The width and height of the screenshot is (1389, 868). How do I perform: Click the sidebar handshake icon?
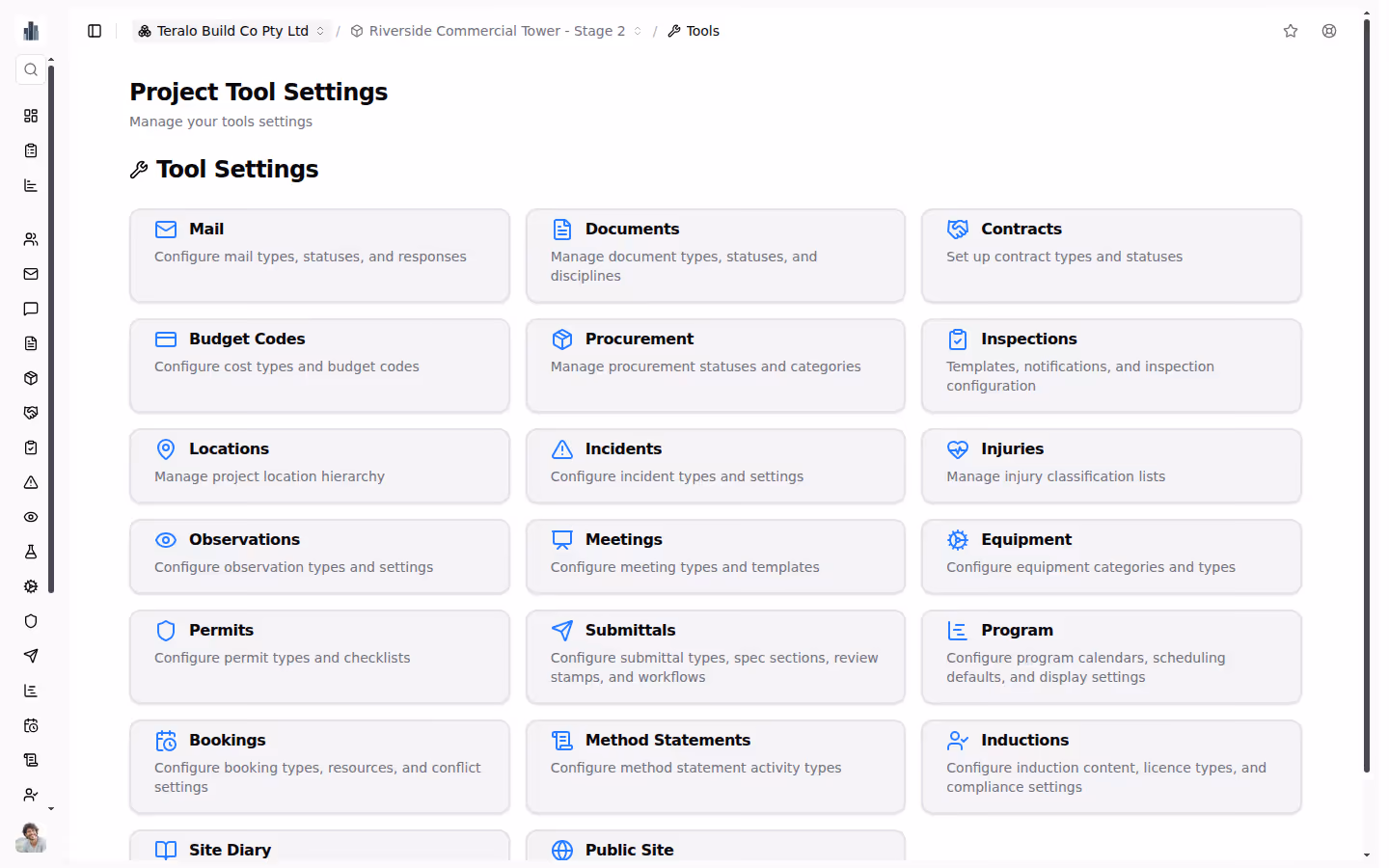pyautogui.click(x=31, y=413)
